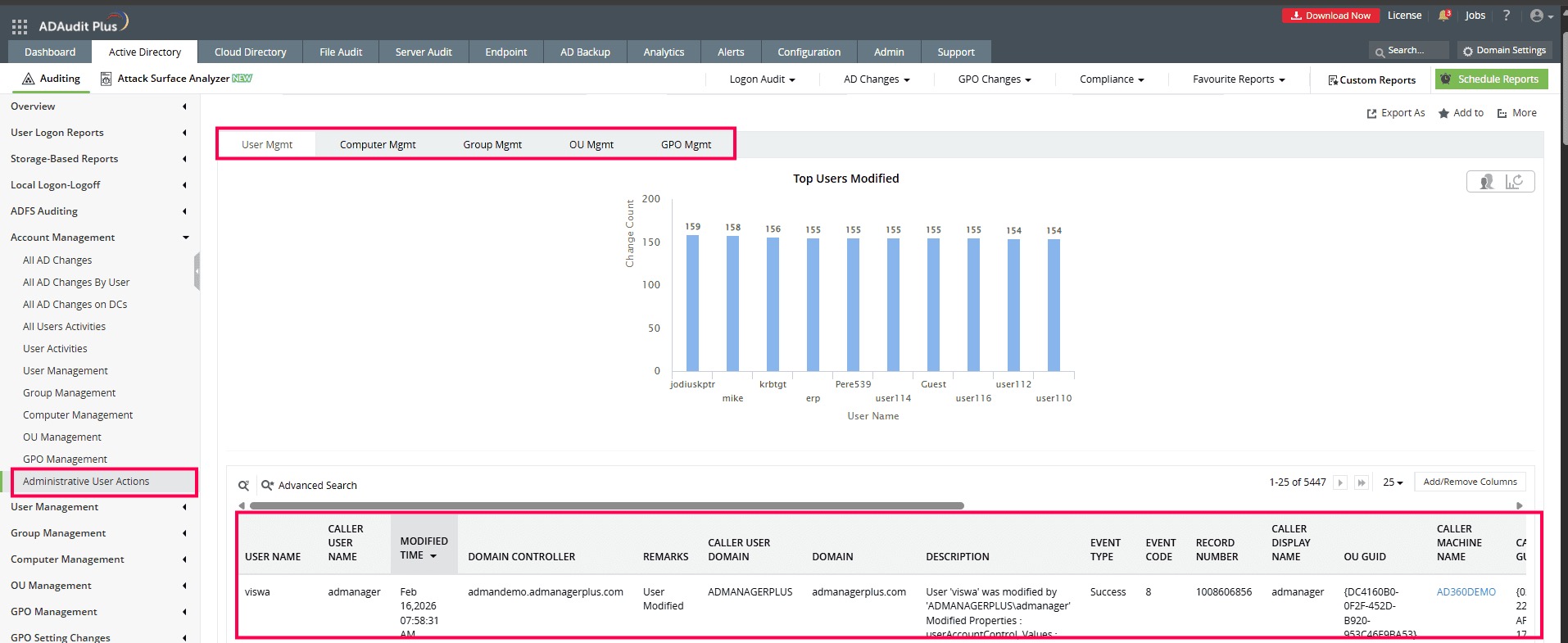Viewport: 1568px width, 643px height.
Task: Click the top Search input field
Action: [1409, 51]
